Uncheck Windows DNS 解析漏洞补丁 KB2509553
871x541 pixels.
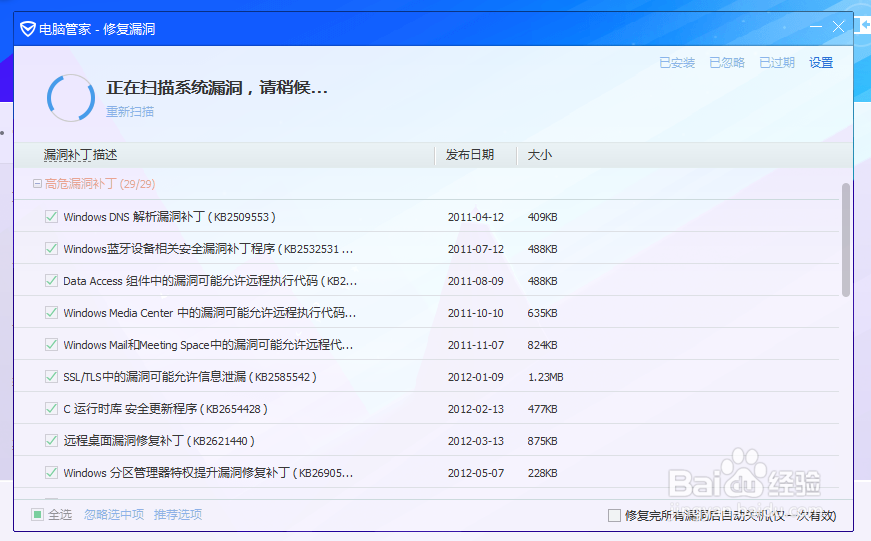point(51,217)
